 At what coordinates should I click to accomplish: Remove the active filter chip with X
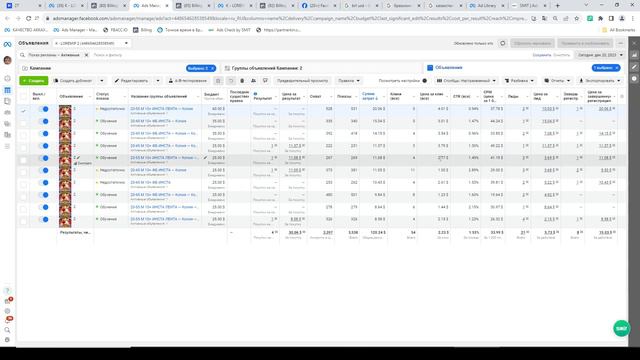(x=86, y=55)
